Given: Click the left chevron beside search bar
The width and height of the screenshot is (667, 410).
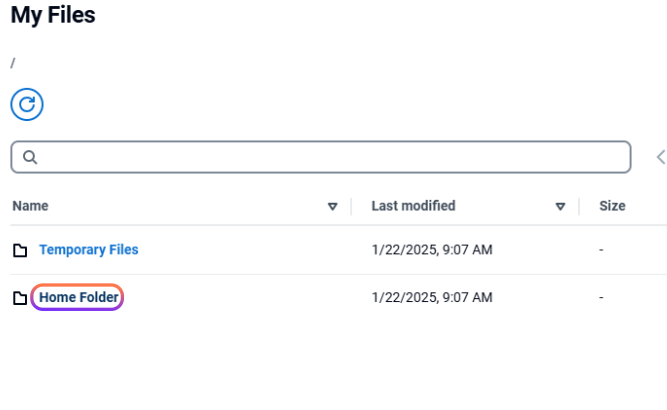Looking at the screenshot, I should [661, 157].
